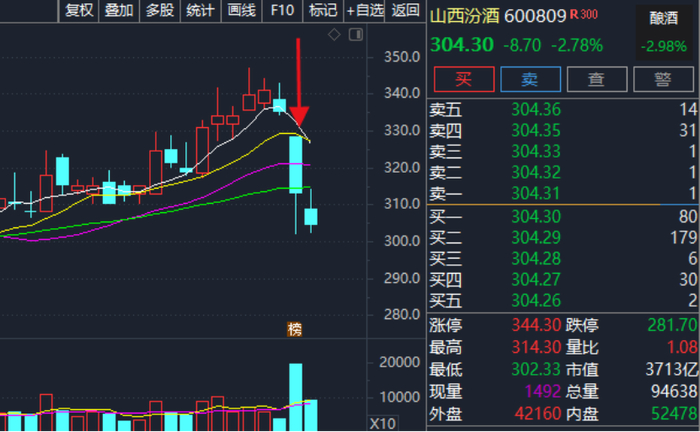Open the F10 company info
The width and height of the screenshot is (700, 432).
coord(282,10)
